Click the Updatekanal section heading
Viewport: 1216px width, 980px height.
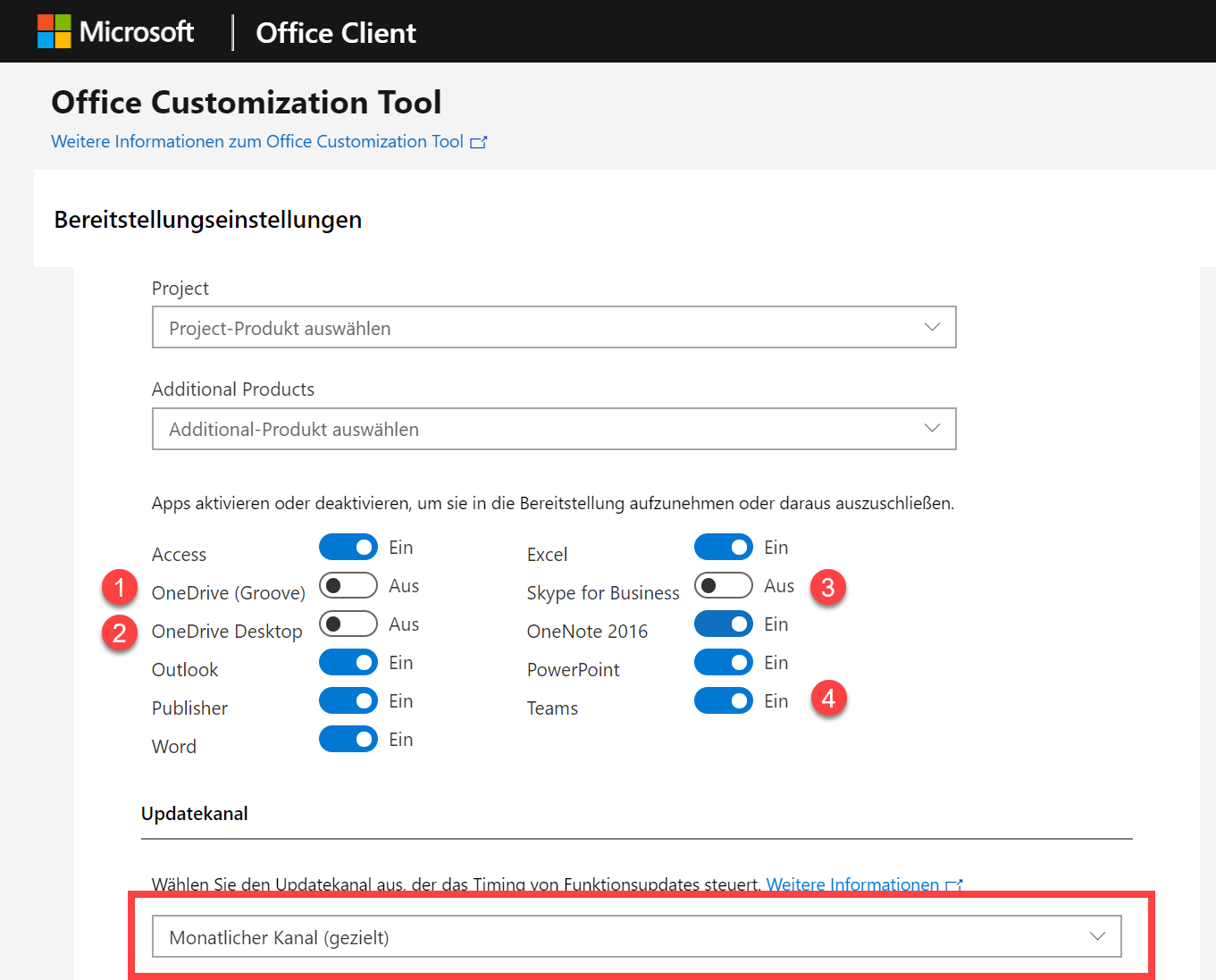[195, 814]
